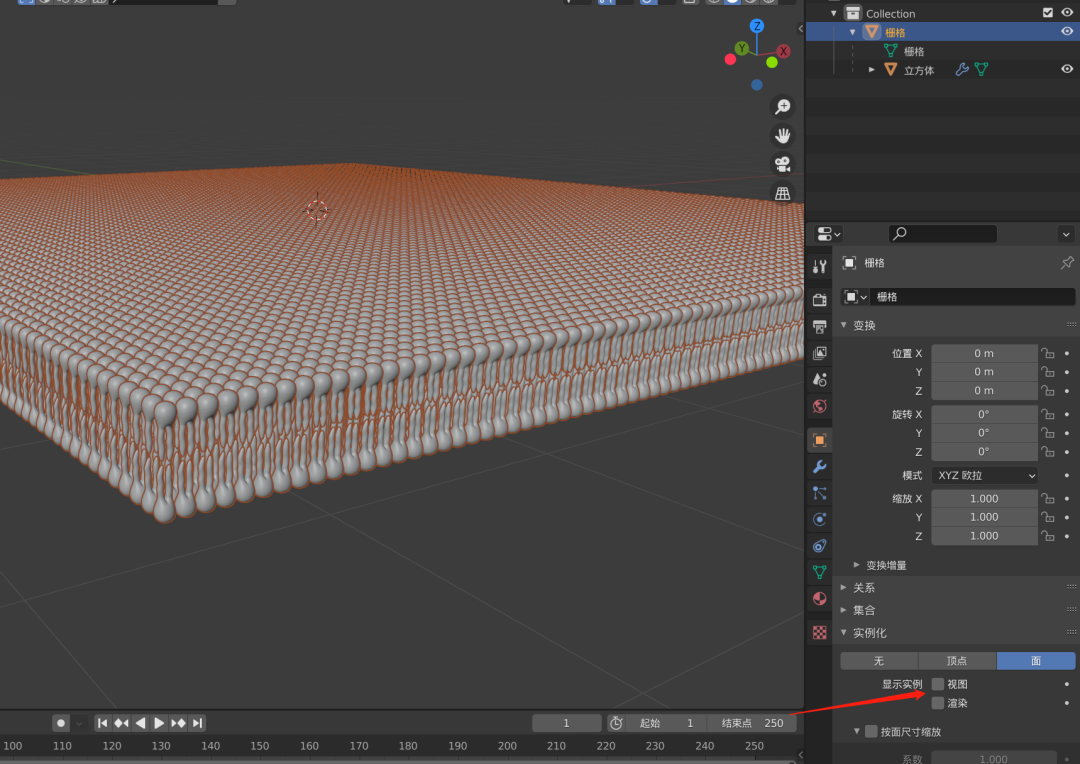This screenshot has height=764, width=1080.
Task: Click the hand pan view icon
Action: [x=782, y=136]
